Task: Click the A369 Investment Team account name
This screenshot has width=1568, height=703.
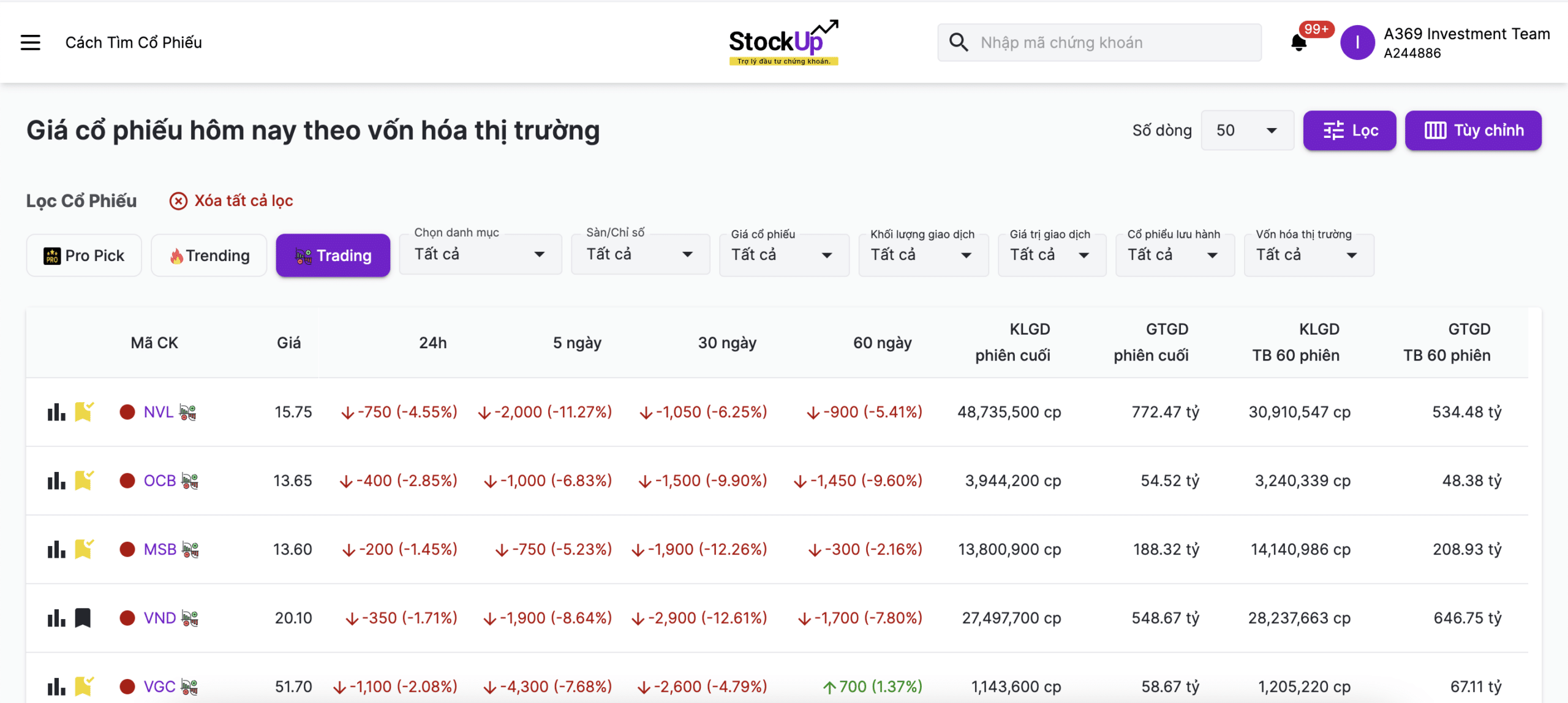Action: [x=1466, y=34]
